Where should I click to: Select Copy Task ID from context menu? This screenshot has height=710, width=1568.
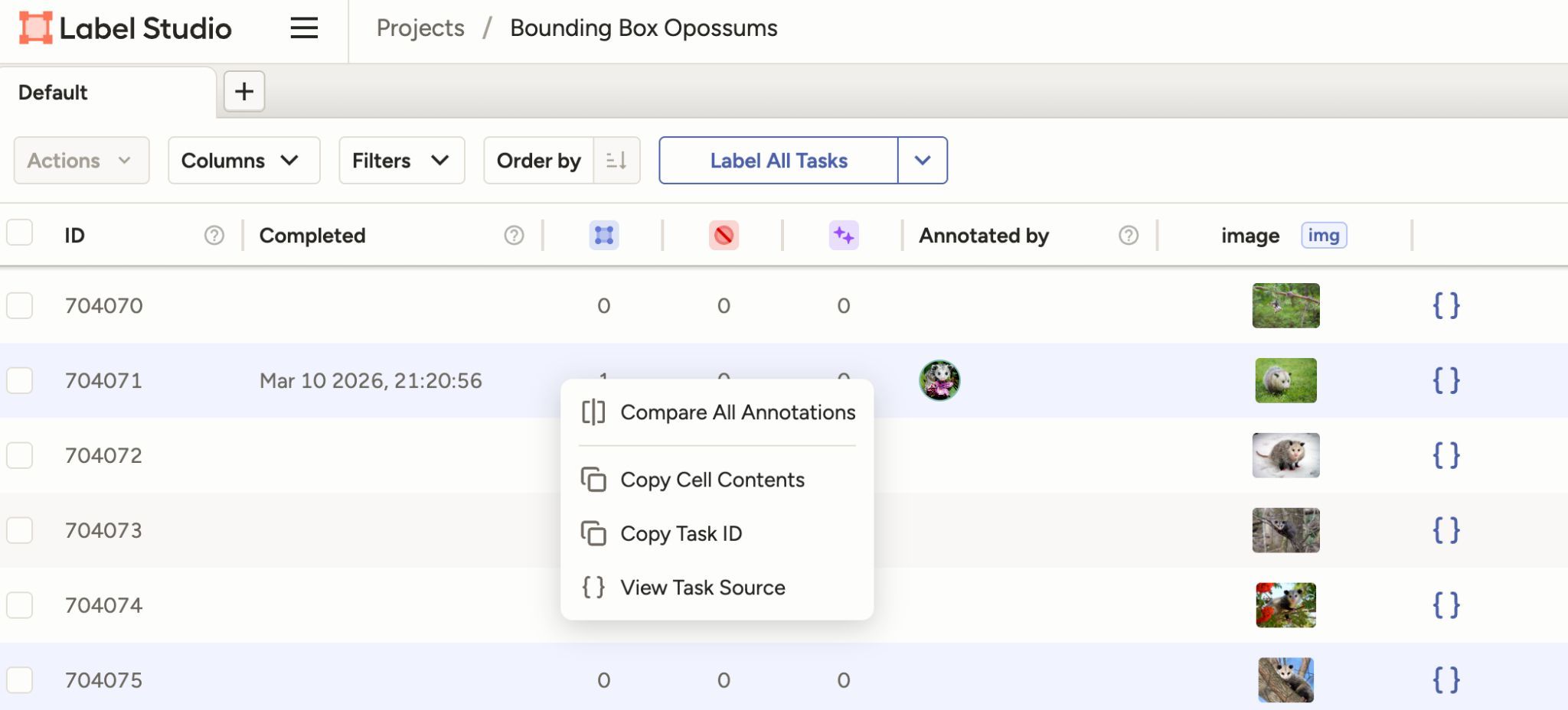pyautogui.click(x=681, y=533)
